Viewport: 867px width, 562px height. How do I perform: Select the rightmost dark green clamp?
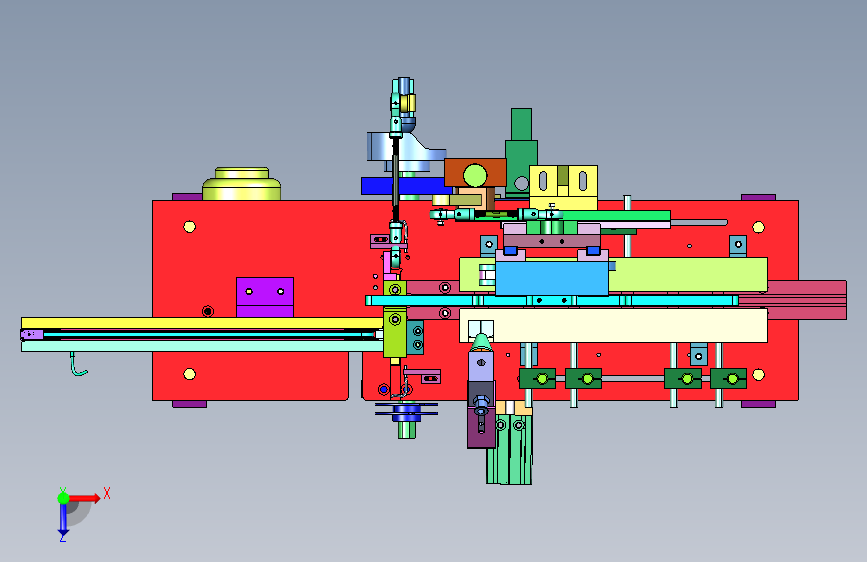pos(728,379)
